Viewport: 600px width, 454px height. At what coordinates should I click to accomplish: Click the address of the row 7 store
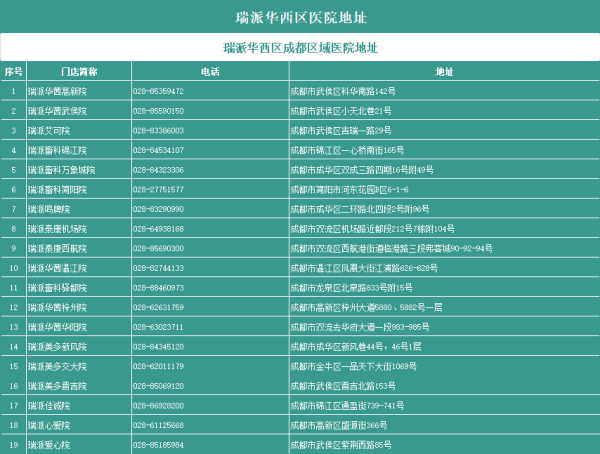pyautogui.click(x=360, y=209)
